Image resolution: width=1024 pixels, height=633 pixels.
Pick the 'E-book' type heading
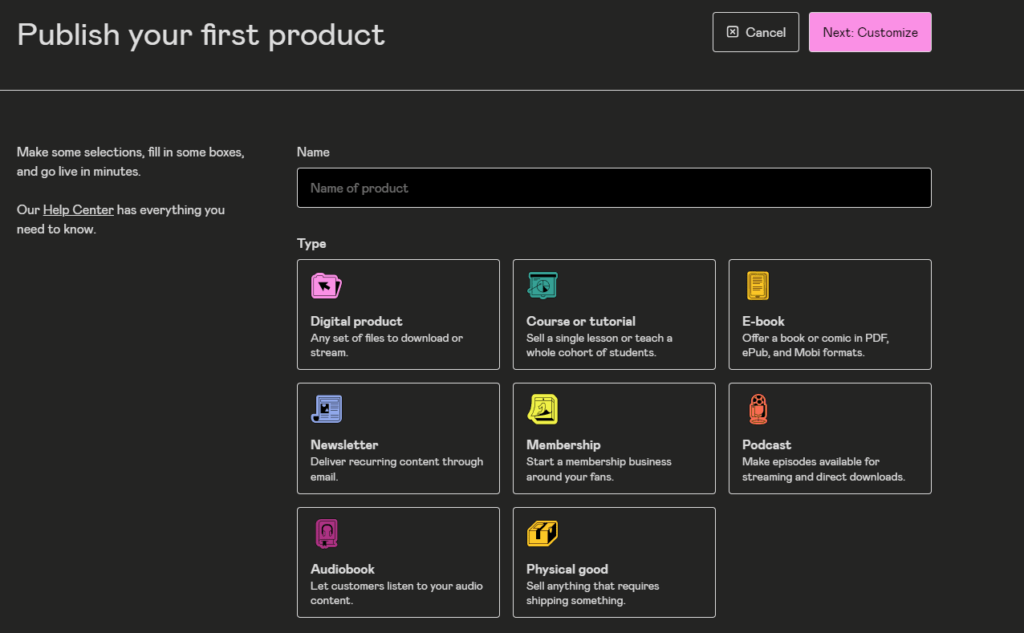coord(763,321)
